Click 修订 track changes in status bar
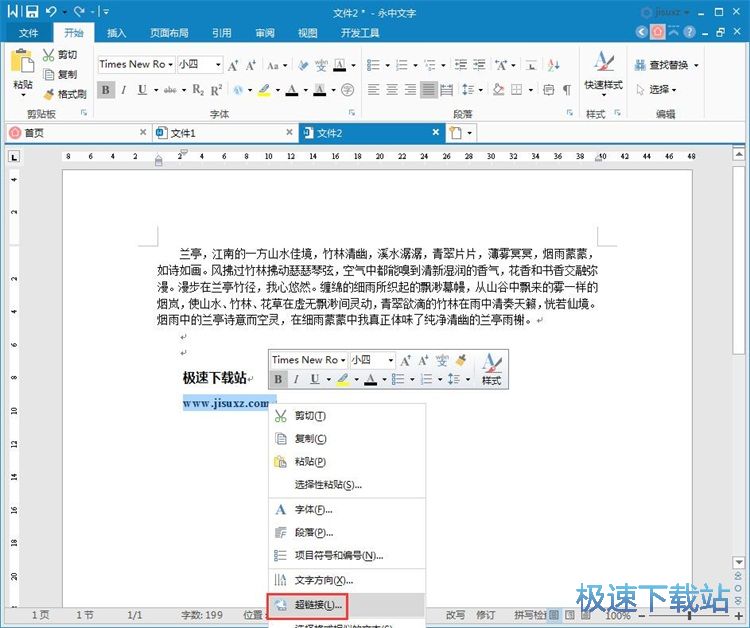 [x=485, y=615]
